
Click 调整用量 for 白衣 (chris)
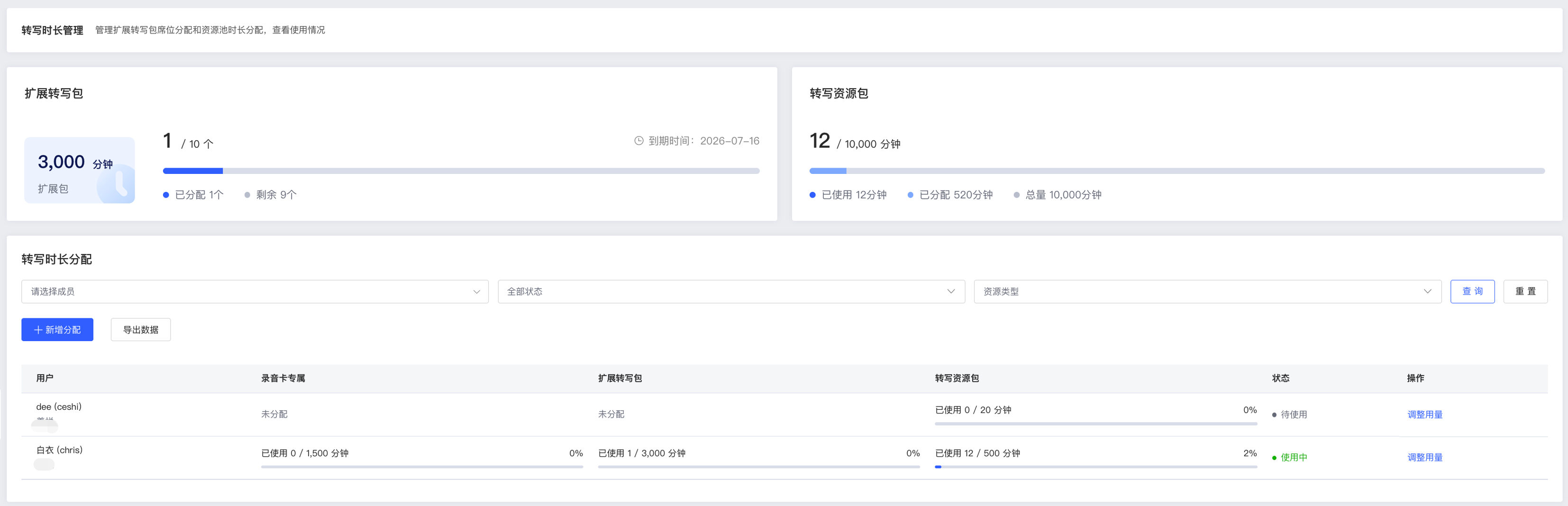coord(1425,457)
